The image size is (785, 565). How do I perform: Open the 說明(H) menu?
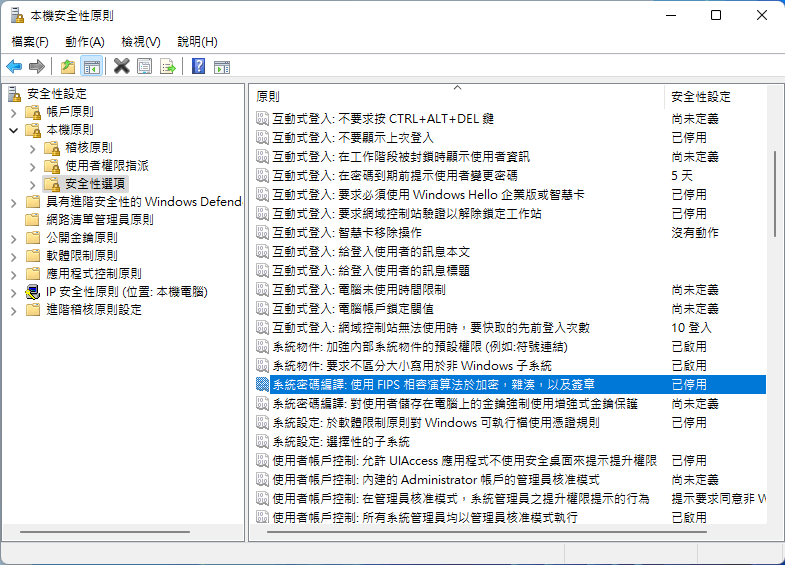(x=197, y=42)
